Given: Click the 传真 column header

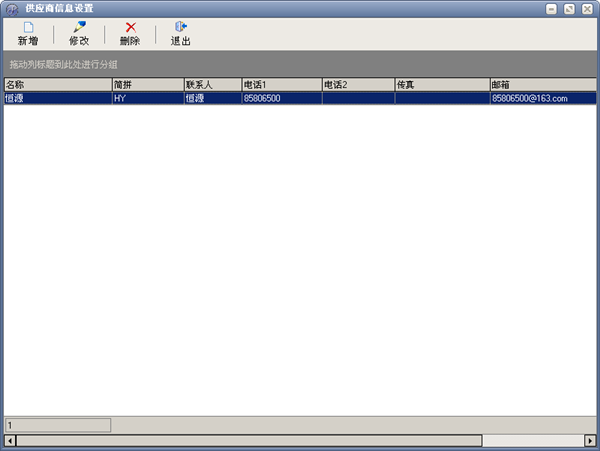Looking at the screenshot, I should pos(441,85).
